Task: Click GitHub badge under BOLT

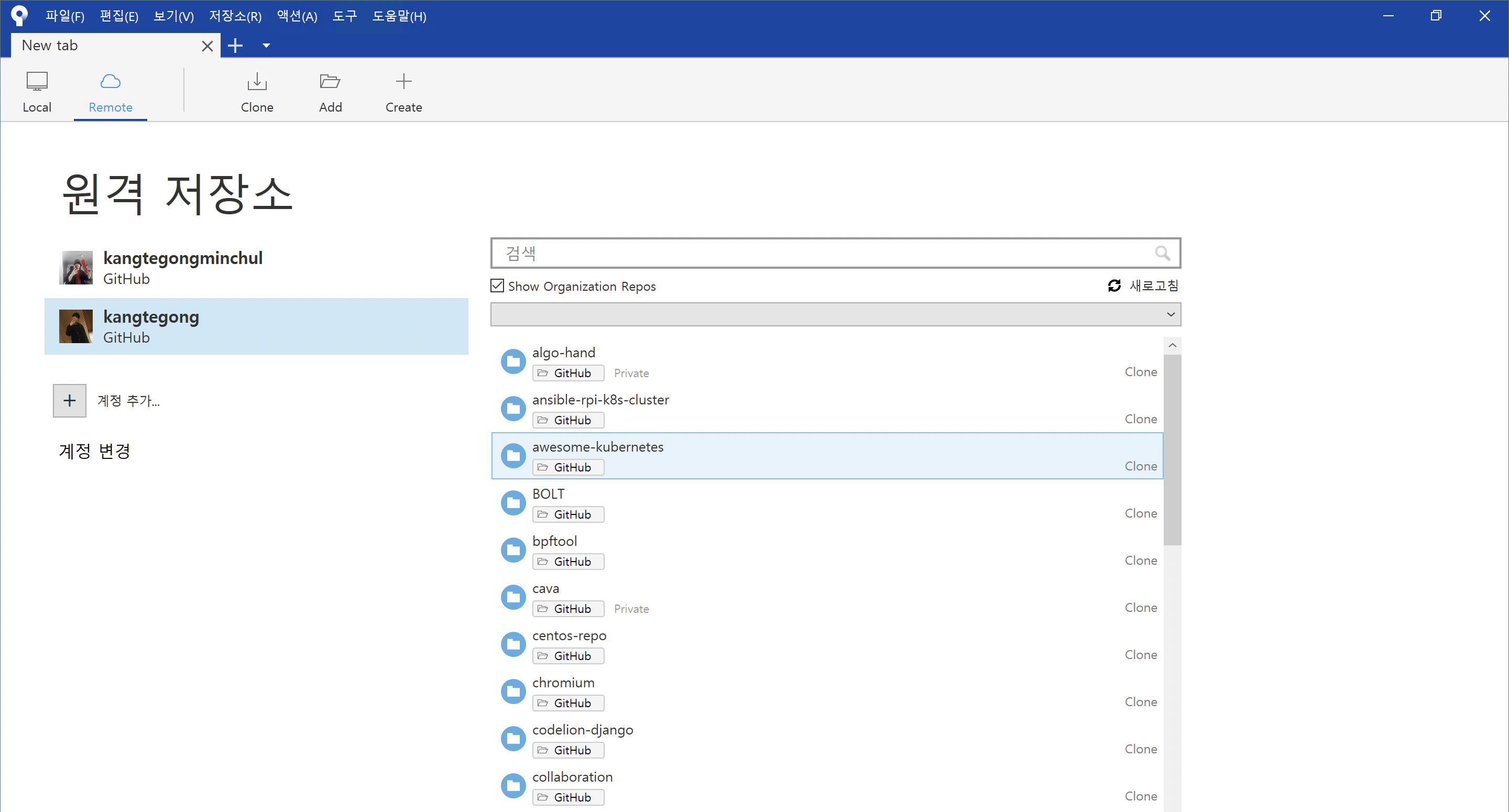Action: [568, 514]
